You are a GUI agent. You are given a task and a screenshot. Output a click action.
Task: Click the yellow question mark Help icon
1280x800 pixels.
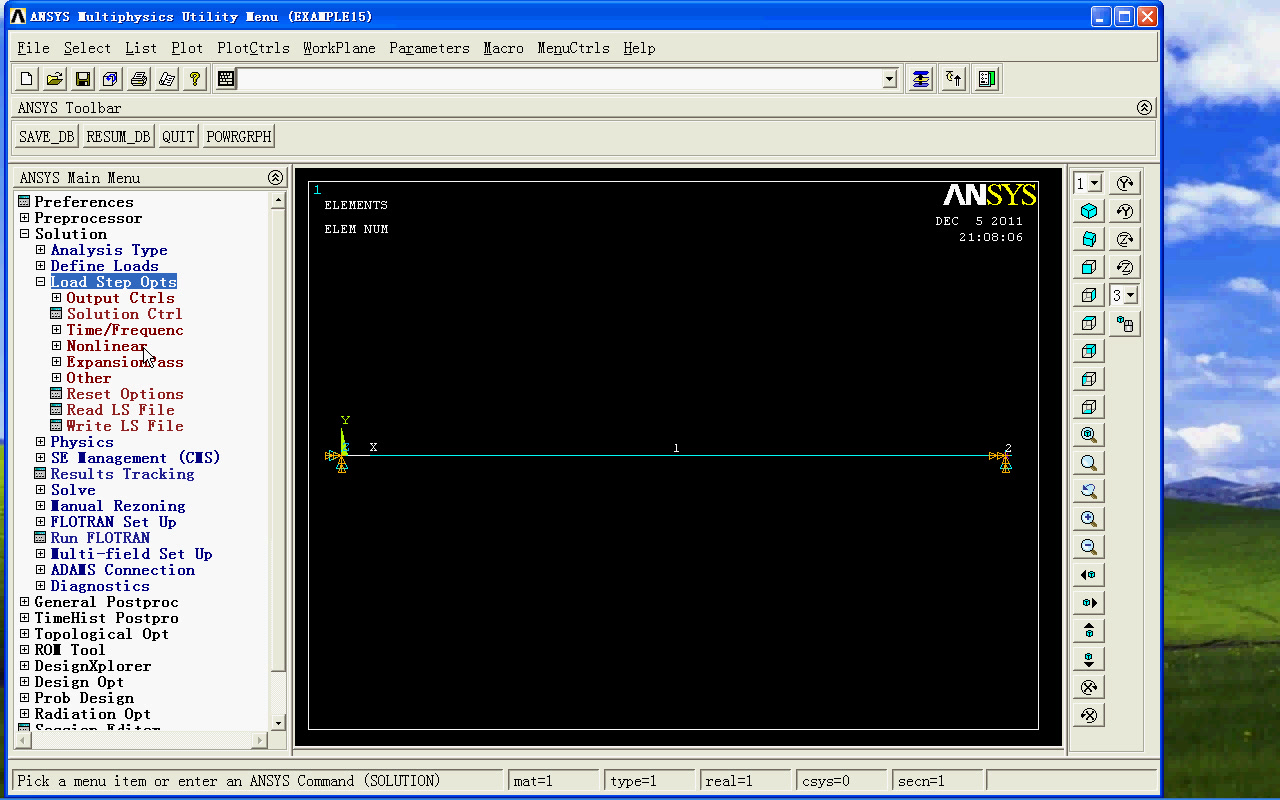tap(195, 79)
